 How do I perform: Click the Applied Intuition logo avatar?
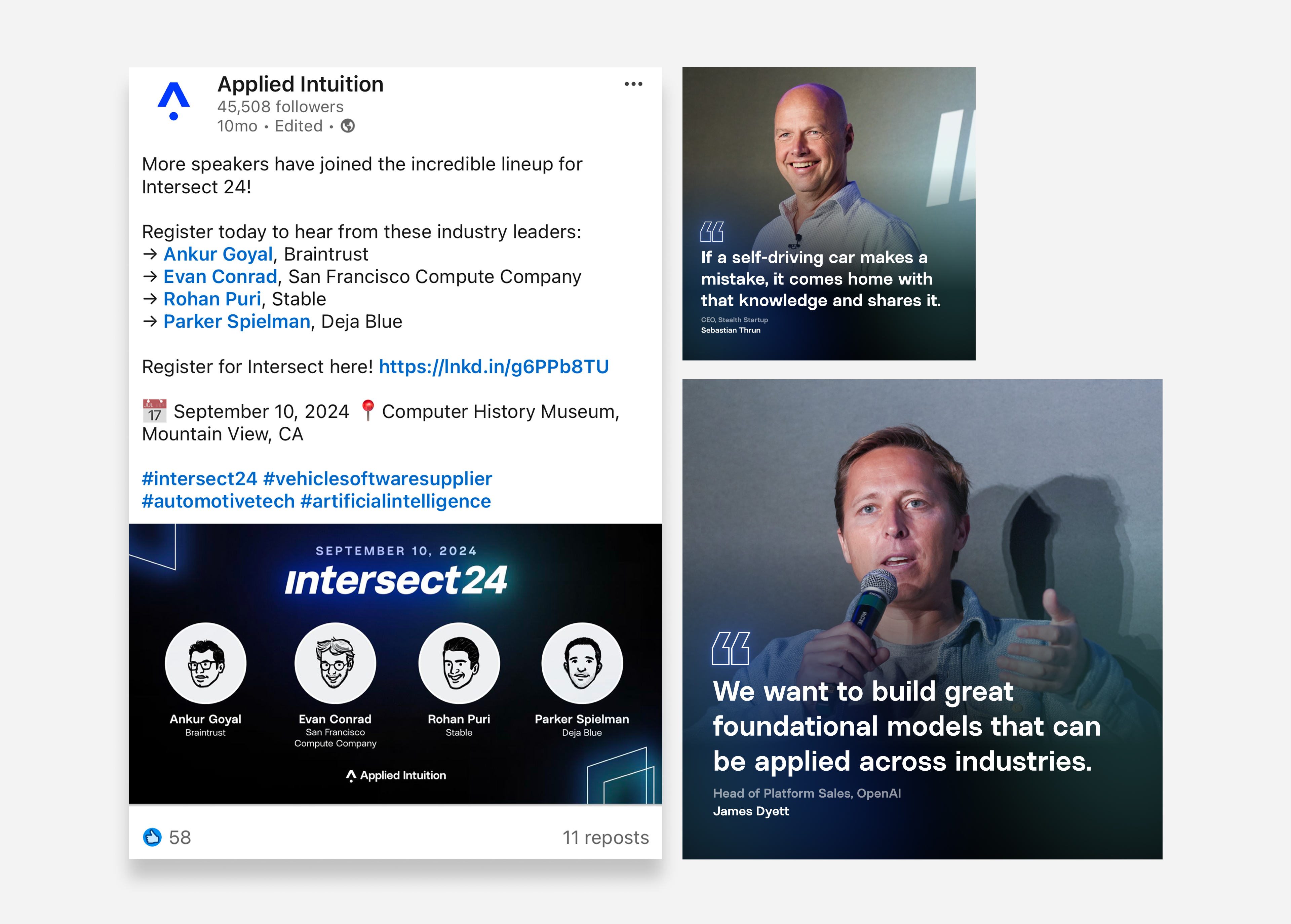[173, 101]
